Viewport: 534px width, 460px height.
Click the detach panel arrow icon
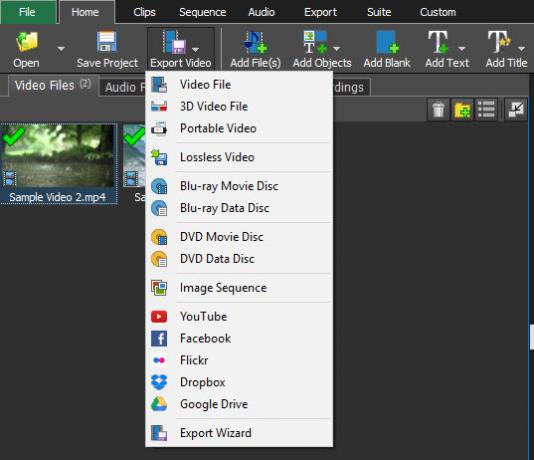click(516, 110)
